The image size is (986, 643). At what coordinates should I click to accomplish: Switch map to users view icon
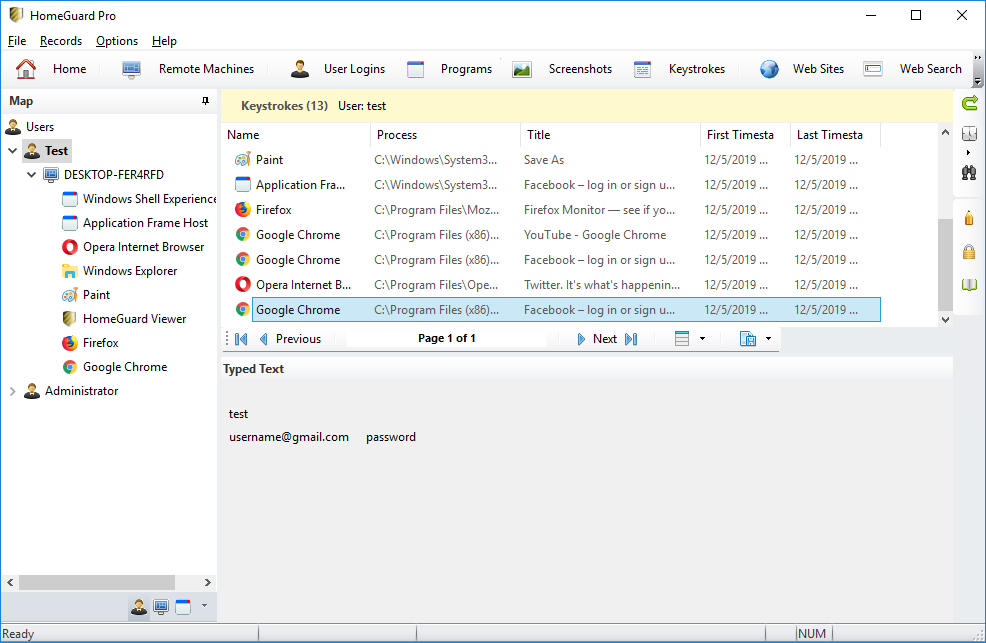point(139,607)
